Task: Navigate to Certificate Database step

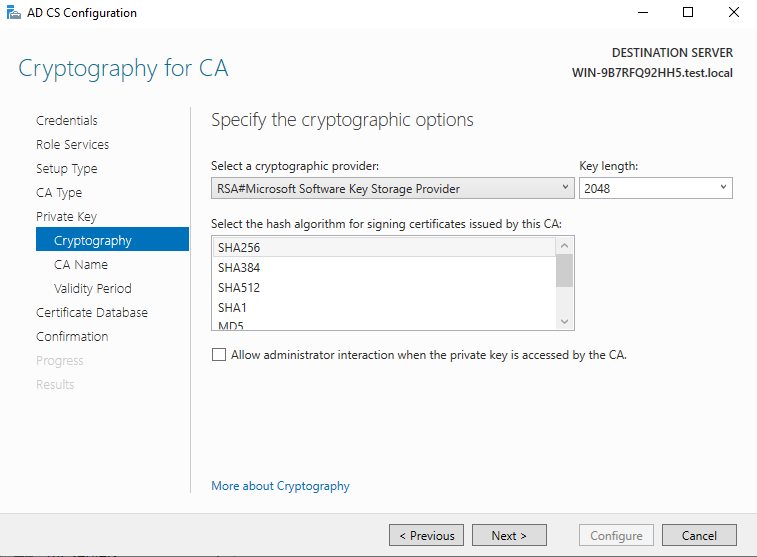Action: (x=92, y=312)
